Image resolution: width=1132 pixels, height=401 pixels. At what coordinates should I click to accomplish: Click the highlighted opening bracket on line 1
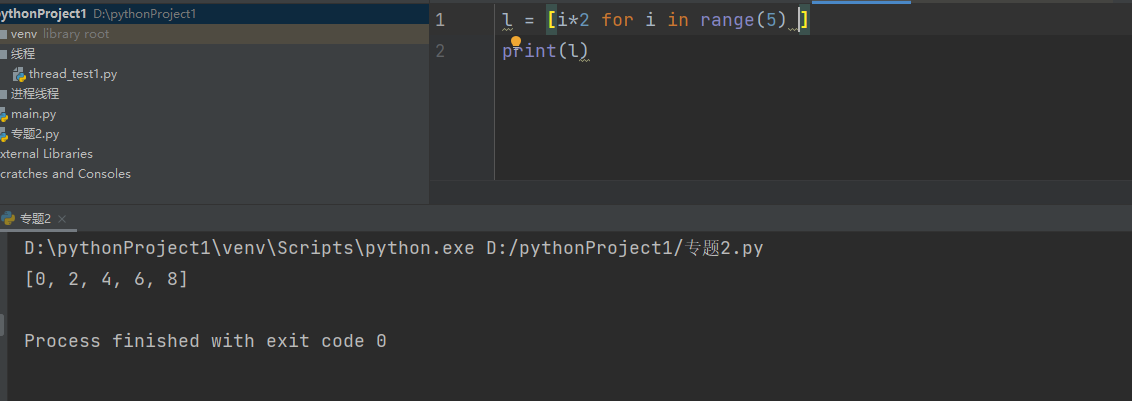552,20
